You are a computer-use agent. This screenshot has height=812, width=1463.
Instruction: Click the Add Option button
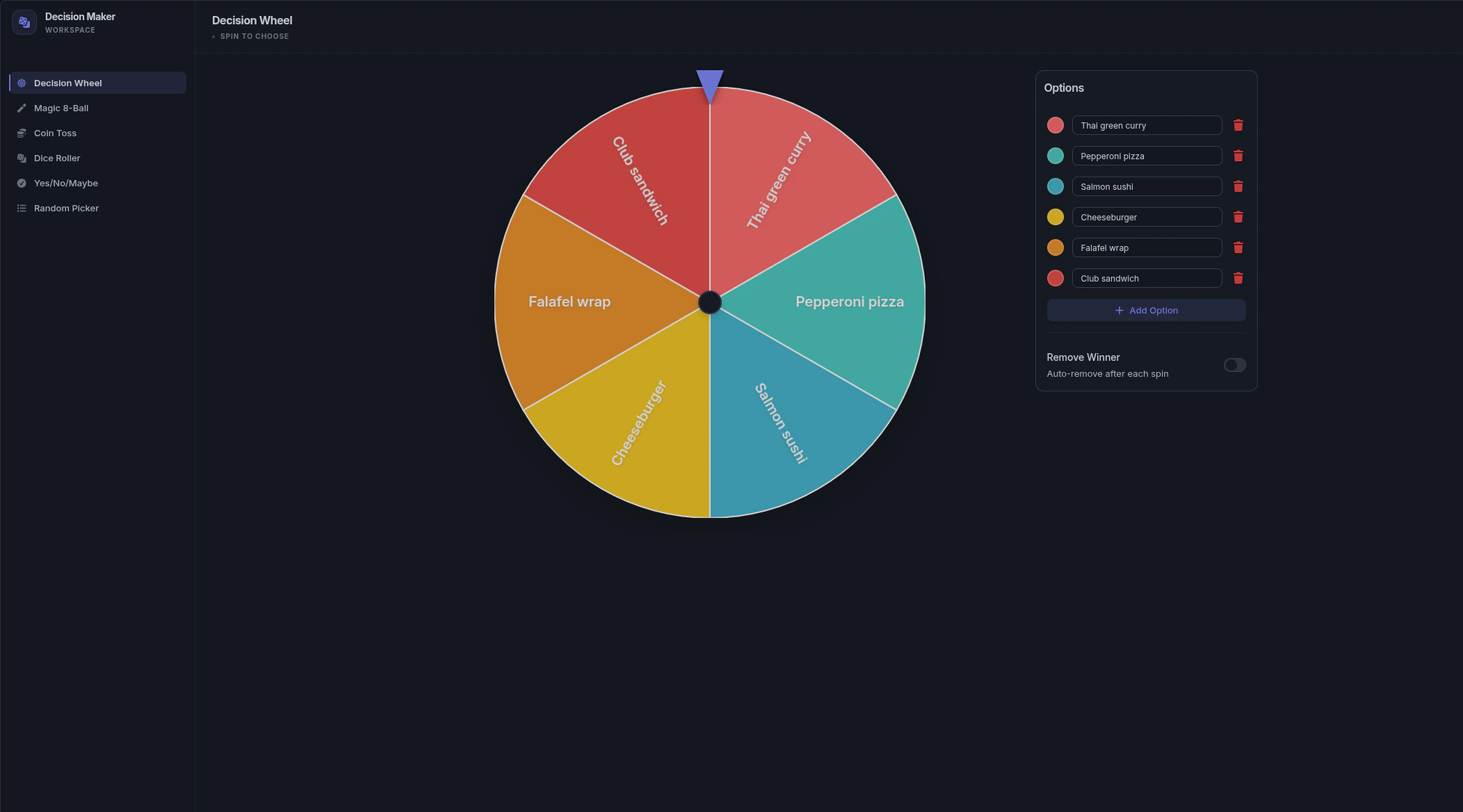(1146, 310)
